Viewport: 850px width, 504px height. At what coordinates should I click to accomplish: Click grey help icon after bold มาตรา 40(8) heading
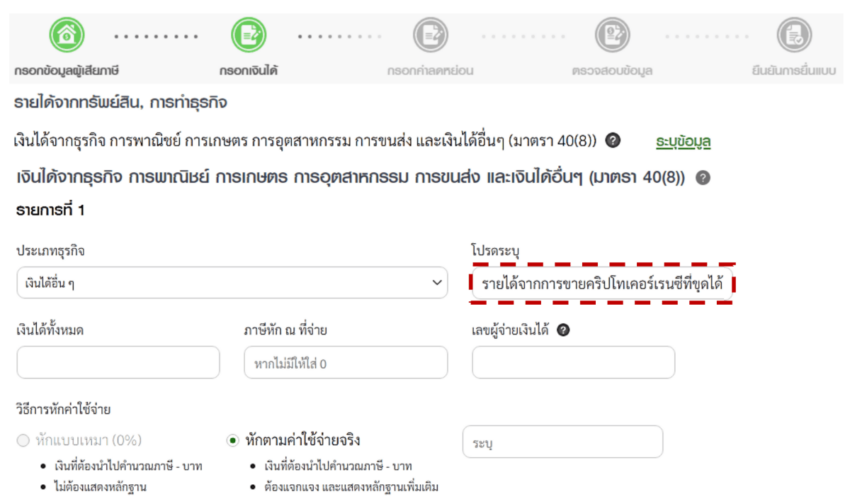703,178
